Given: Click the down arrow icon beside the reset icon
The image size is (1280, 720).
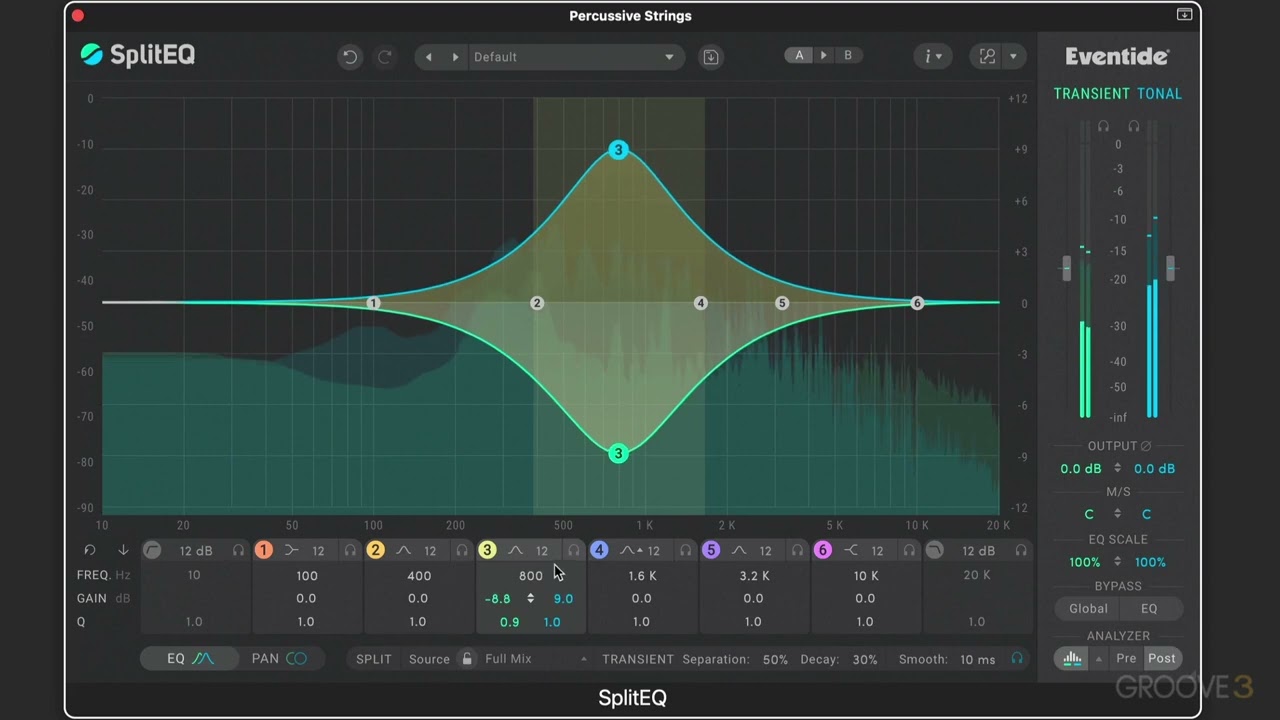Looking at the screenshot, I should [123, 550].
